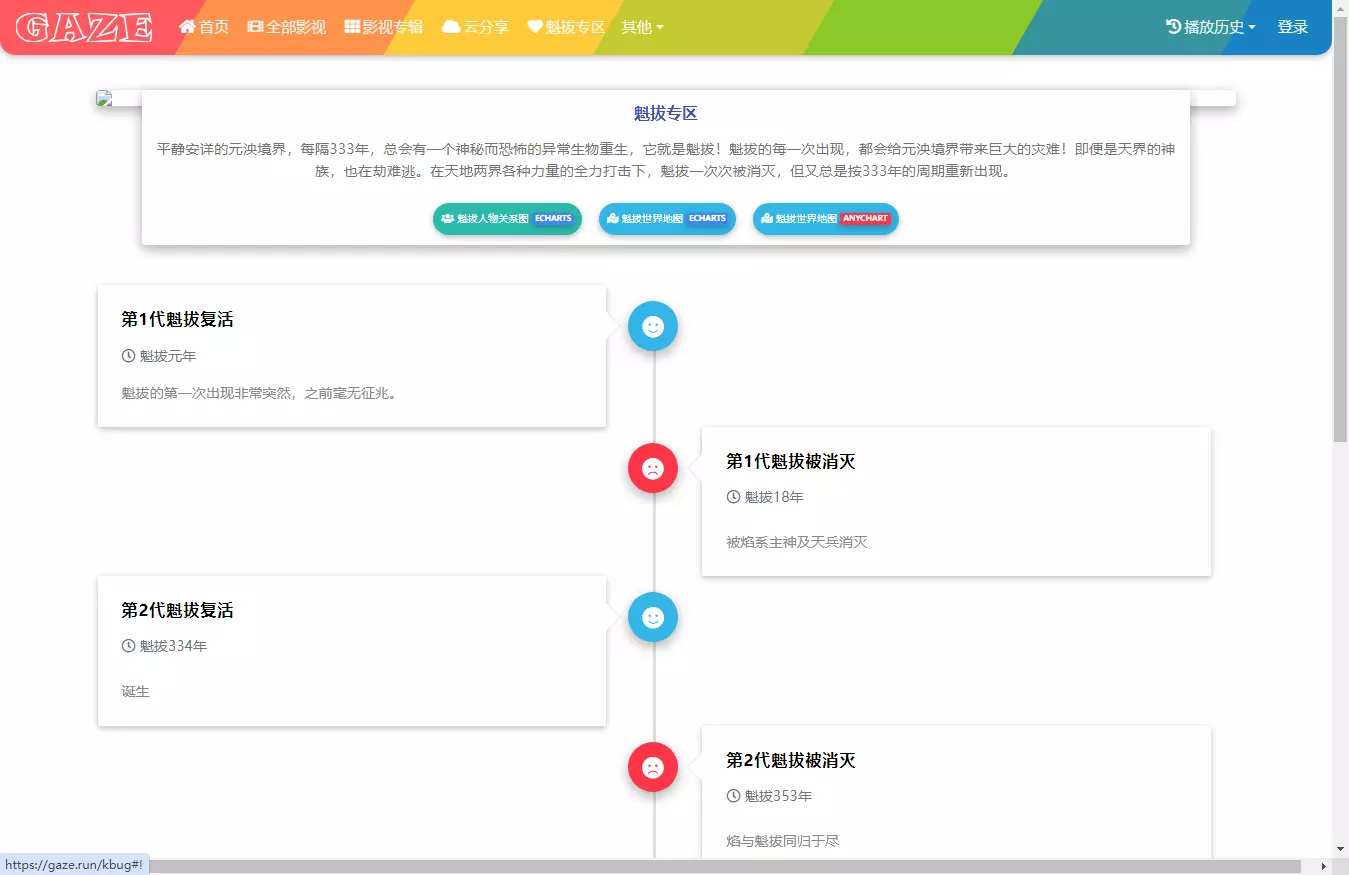
Task: Select 魁拔专区 in the navbar
Action: click(567, 27)
